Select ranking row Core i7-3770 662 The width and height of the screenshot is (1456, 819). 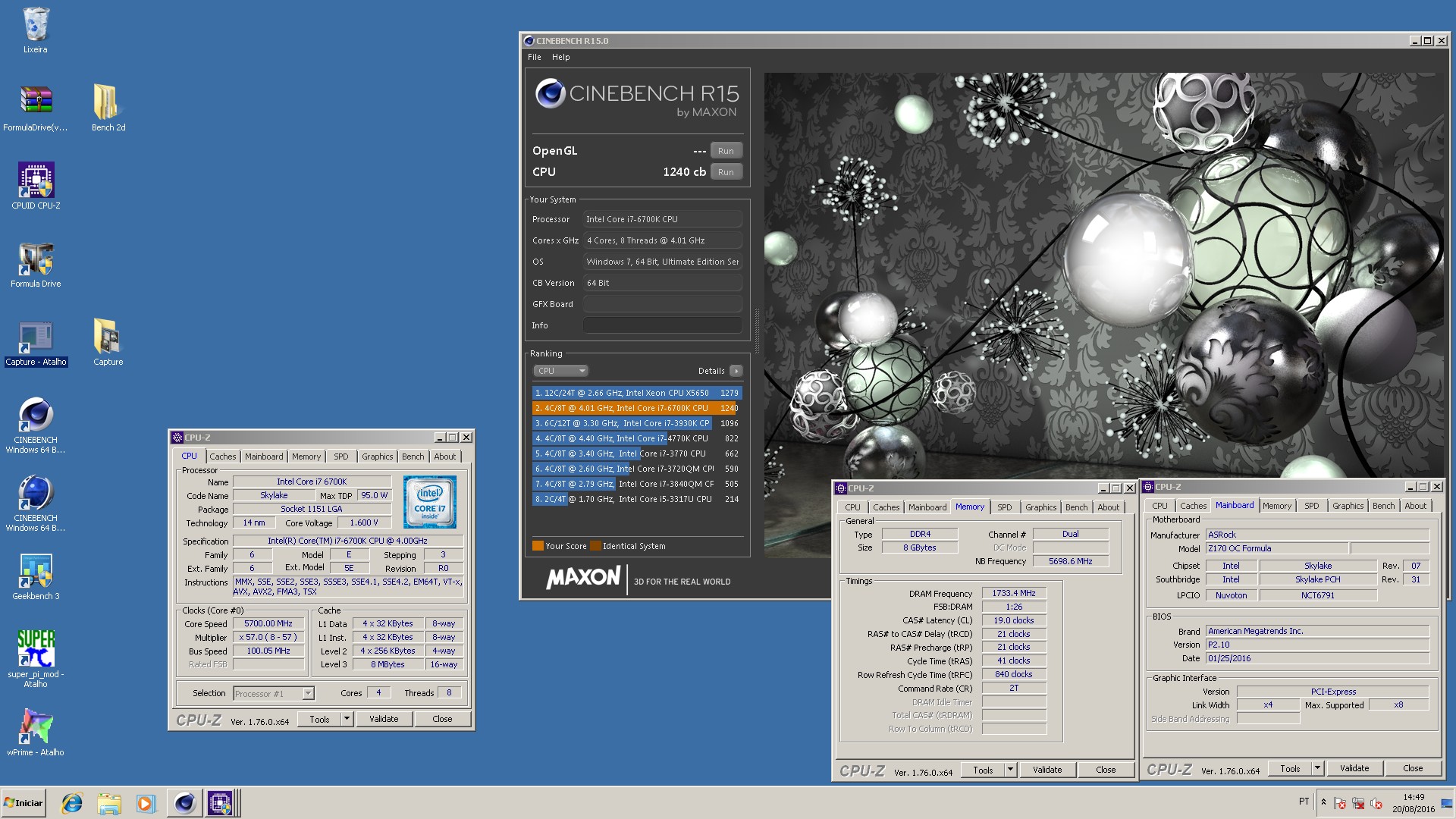pos(637,453)
